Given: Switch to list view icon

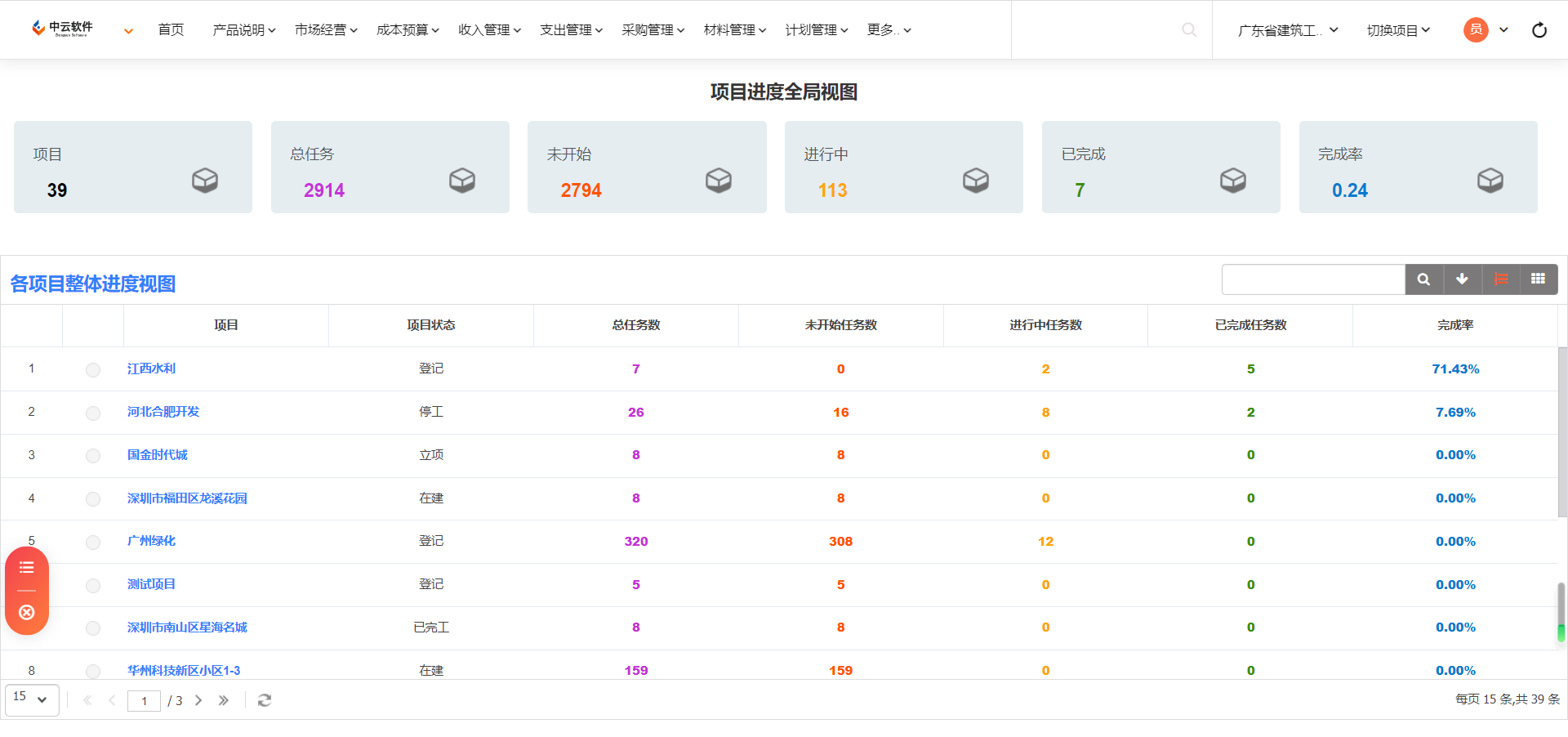Looking at the screenshot, I should click(x=1500, y=279).
